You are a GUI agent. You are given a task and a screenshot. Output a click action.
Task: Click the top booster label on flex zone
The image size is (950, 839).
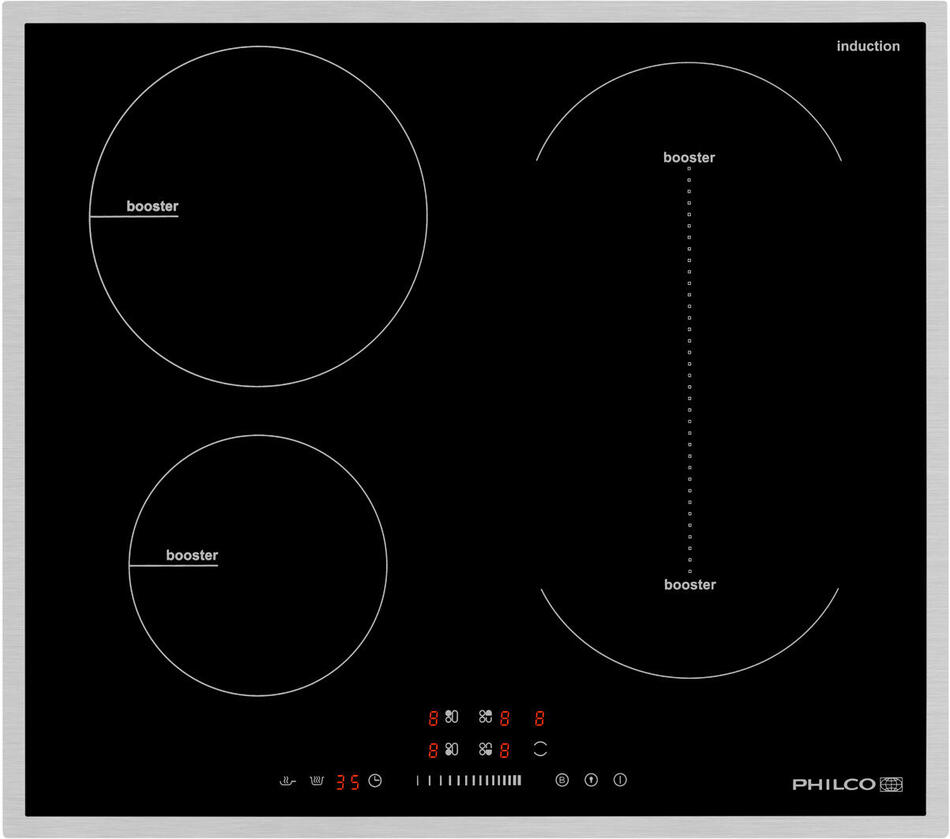[689, 157]
